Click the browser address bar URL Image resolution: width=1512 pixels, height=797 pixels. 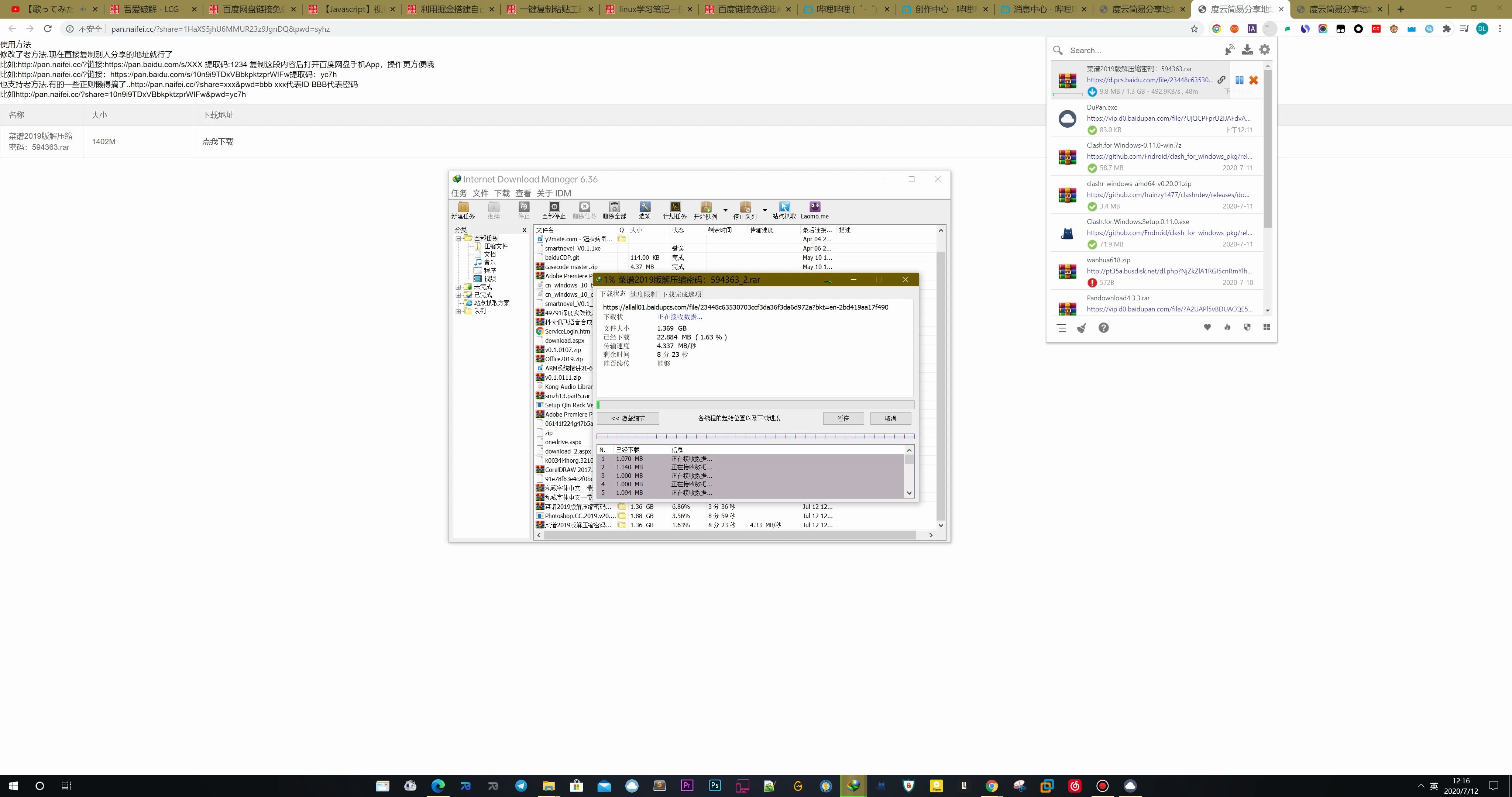coord(220,29)
